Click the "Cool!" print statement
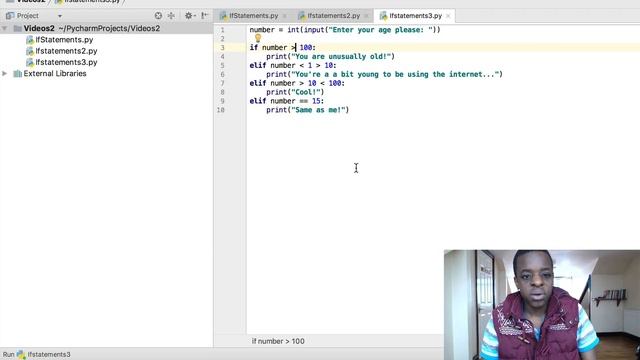 tap(295, 92)
